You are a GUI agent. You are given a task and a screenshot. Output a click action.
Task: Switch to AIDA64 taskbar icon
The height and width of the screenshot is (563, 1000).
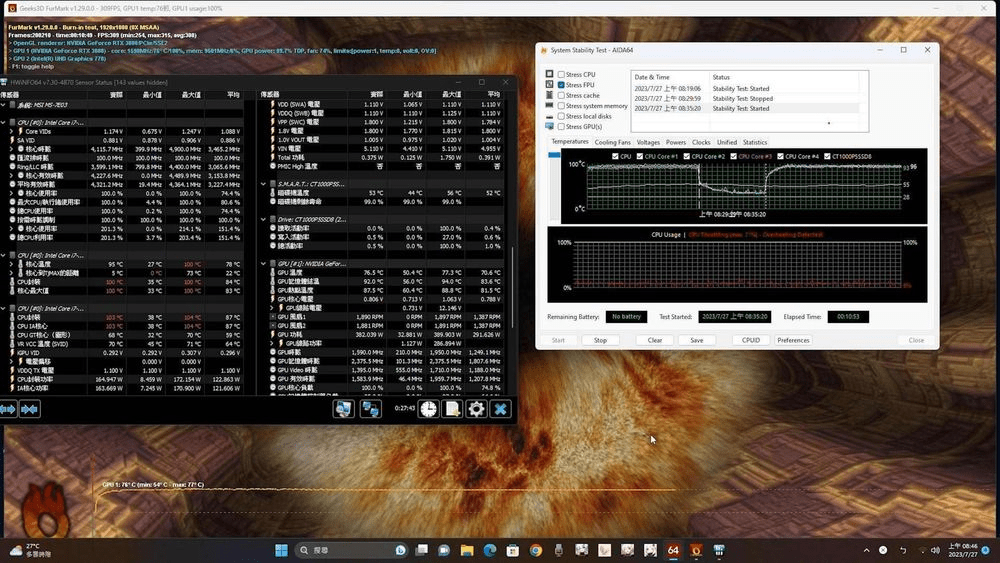673,550
